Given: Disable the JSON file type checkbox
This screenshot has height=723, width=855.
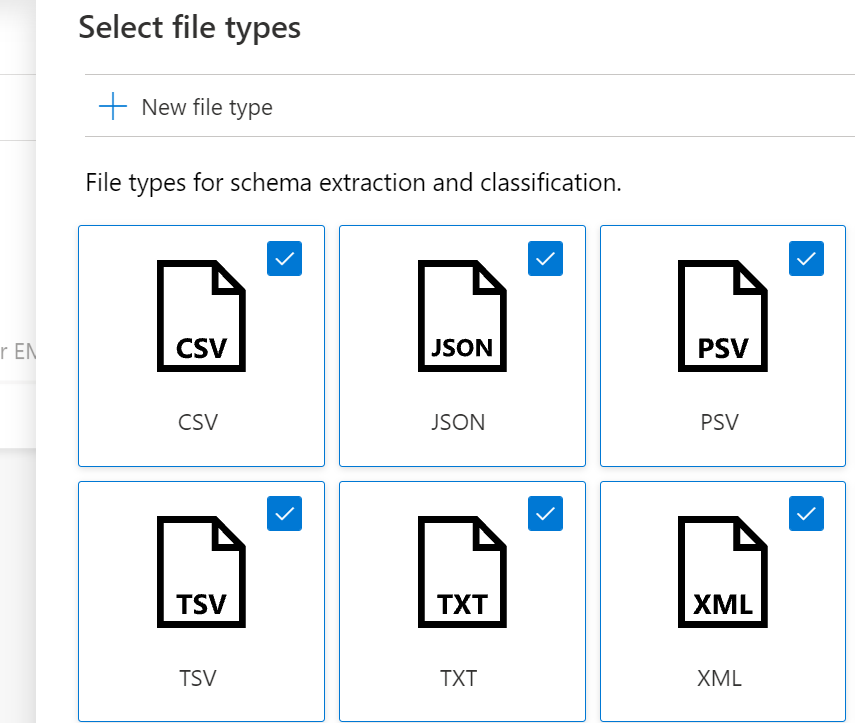Looking at the screenshot, I should point(545,259).
